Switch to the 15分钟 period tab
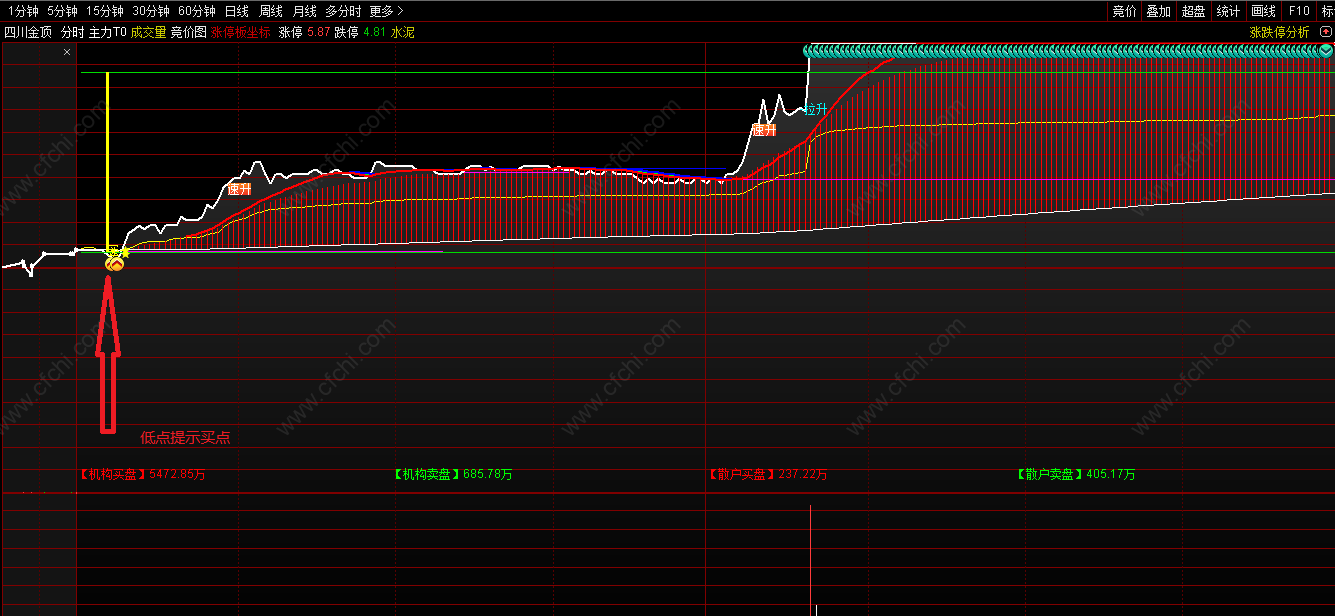The image size is (1335, 616). [x=105, y=11]
